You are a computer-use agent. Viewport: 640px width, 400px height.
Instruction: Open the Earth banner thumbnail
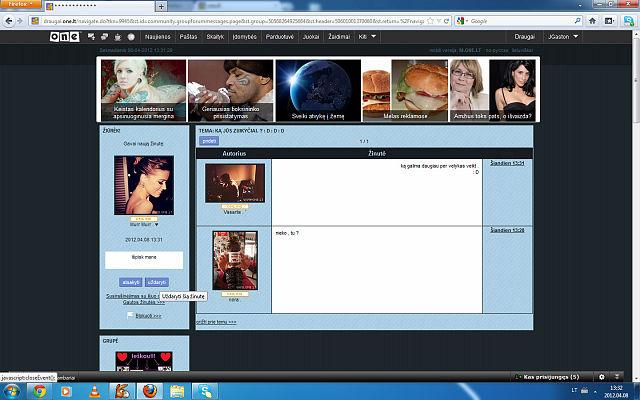[x=318, y=90]
